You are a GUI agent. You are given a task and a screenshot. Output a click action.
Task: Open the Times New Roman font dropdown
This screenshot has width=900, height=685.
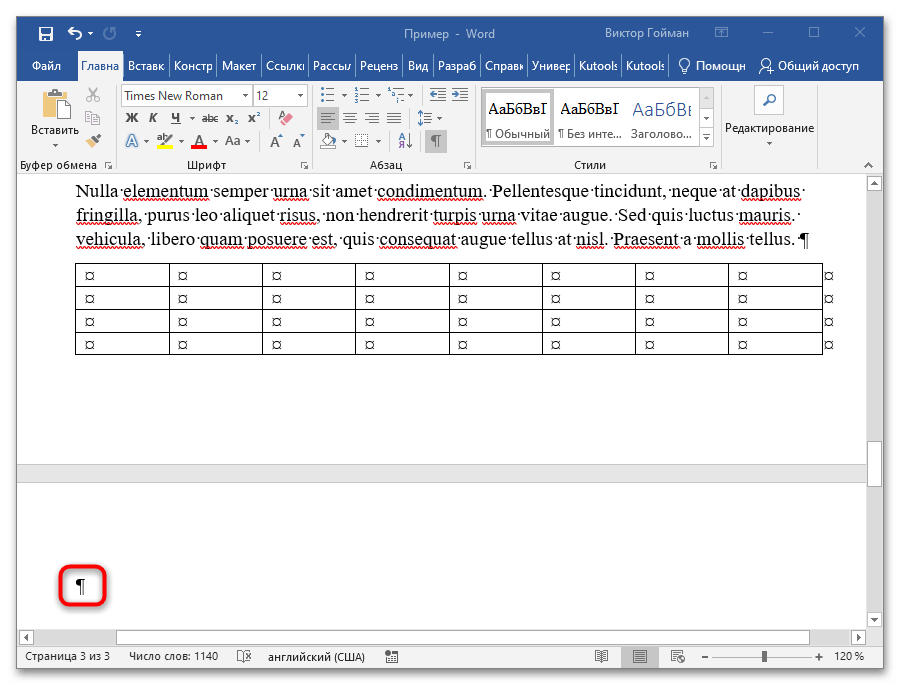pos(245,95)
